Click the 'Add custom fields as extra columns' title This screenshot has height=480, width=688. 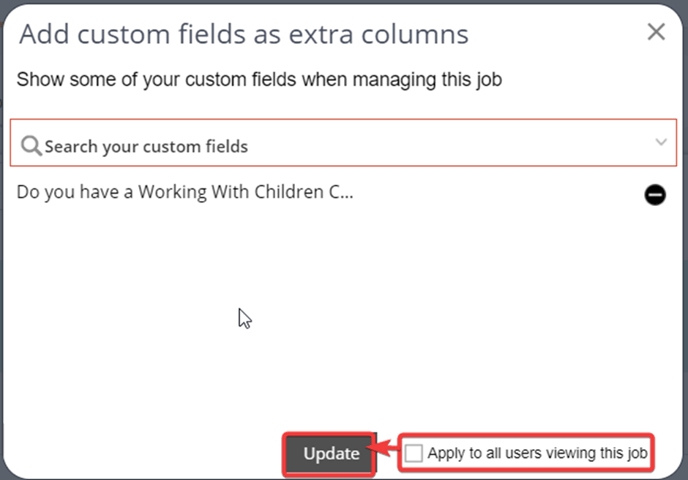244,34
